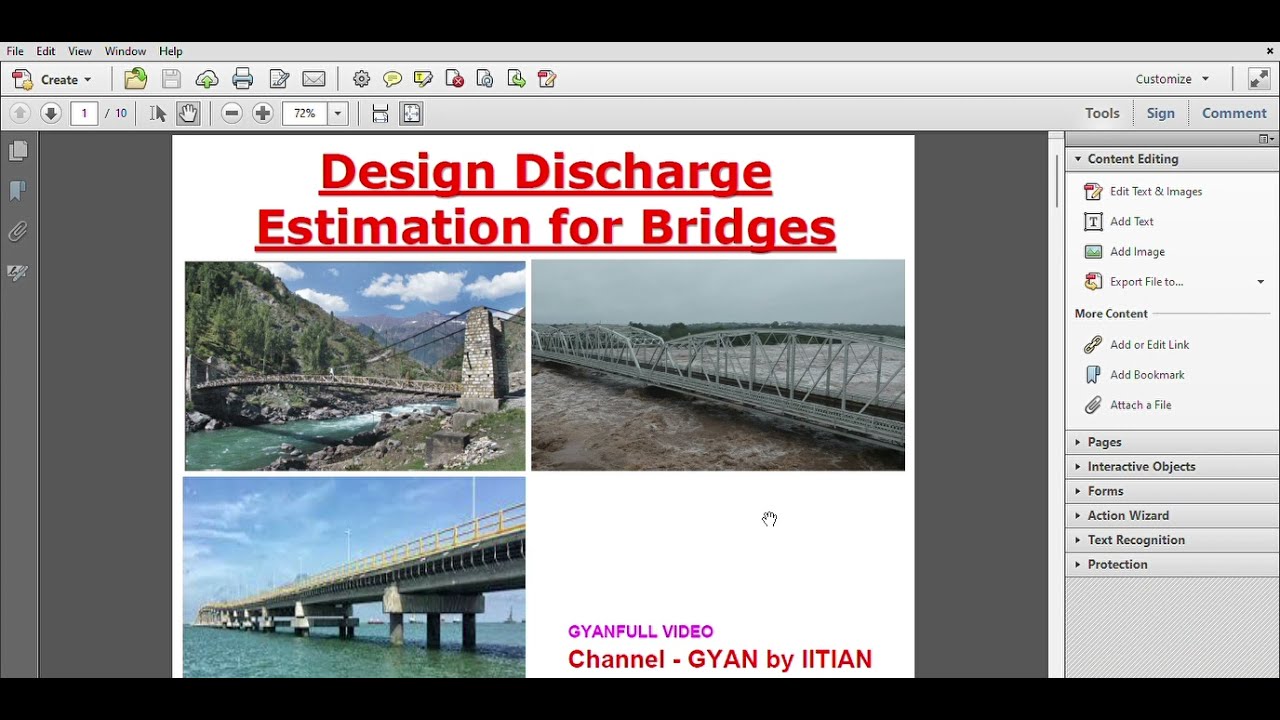Open the Edit menu

click(46, 51)
